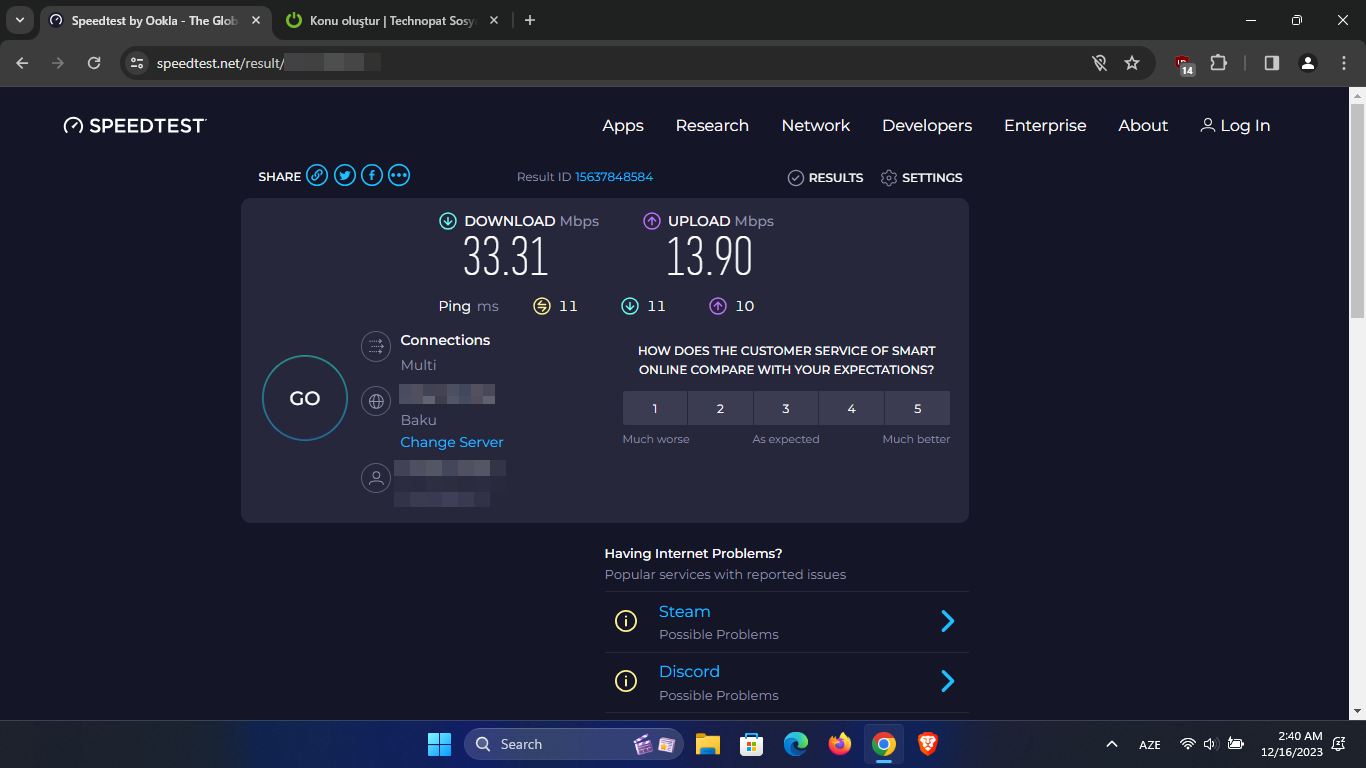1366x768 pixels.
Task: Open Brave browser from taskbar
Action: (928, 744)
